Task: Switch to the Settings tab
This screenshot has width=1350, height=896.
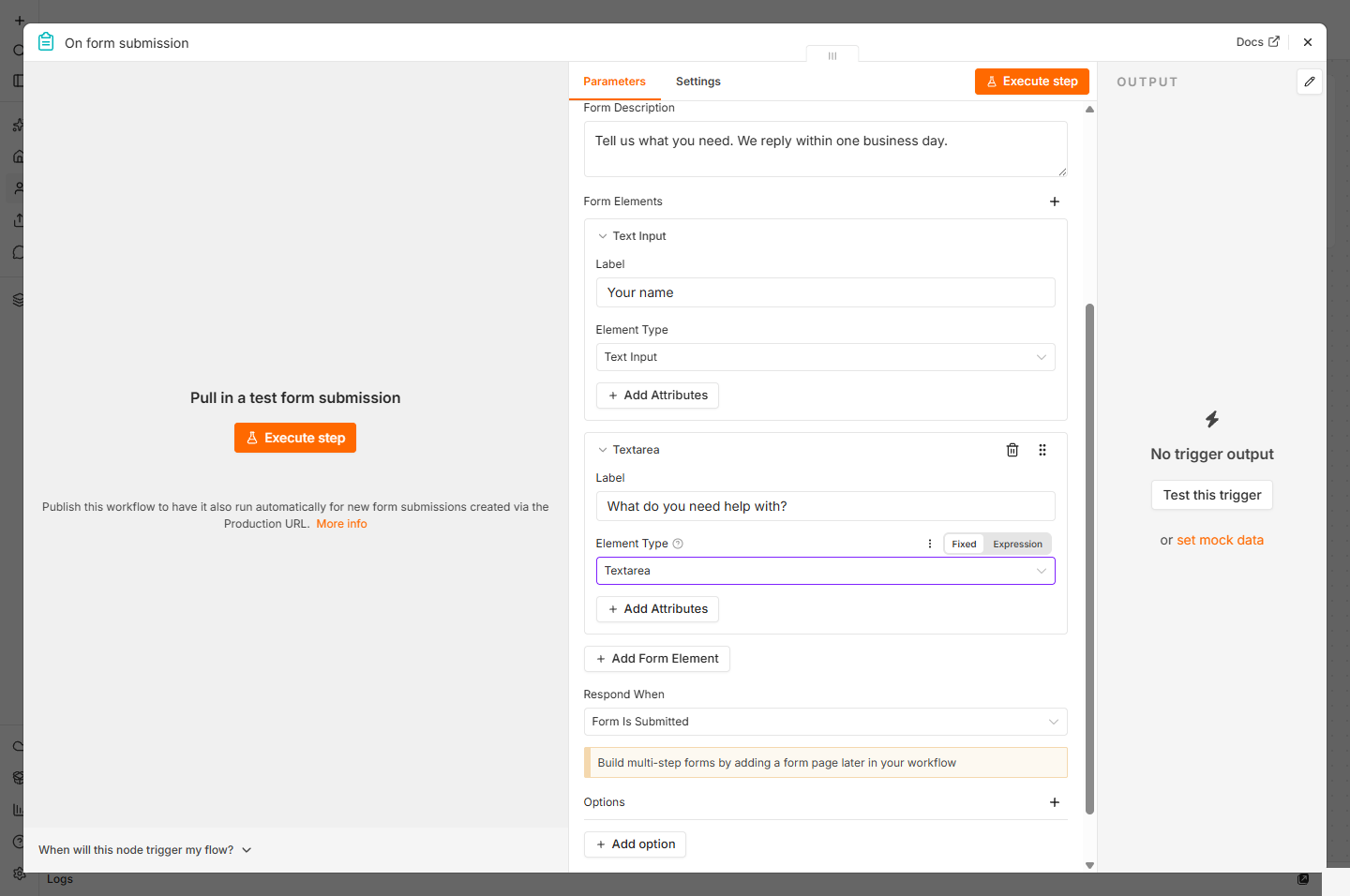Action: pyautogui.click(x=698, y=82)
